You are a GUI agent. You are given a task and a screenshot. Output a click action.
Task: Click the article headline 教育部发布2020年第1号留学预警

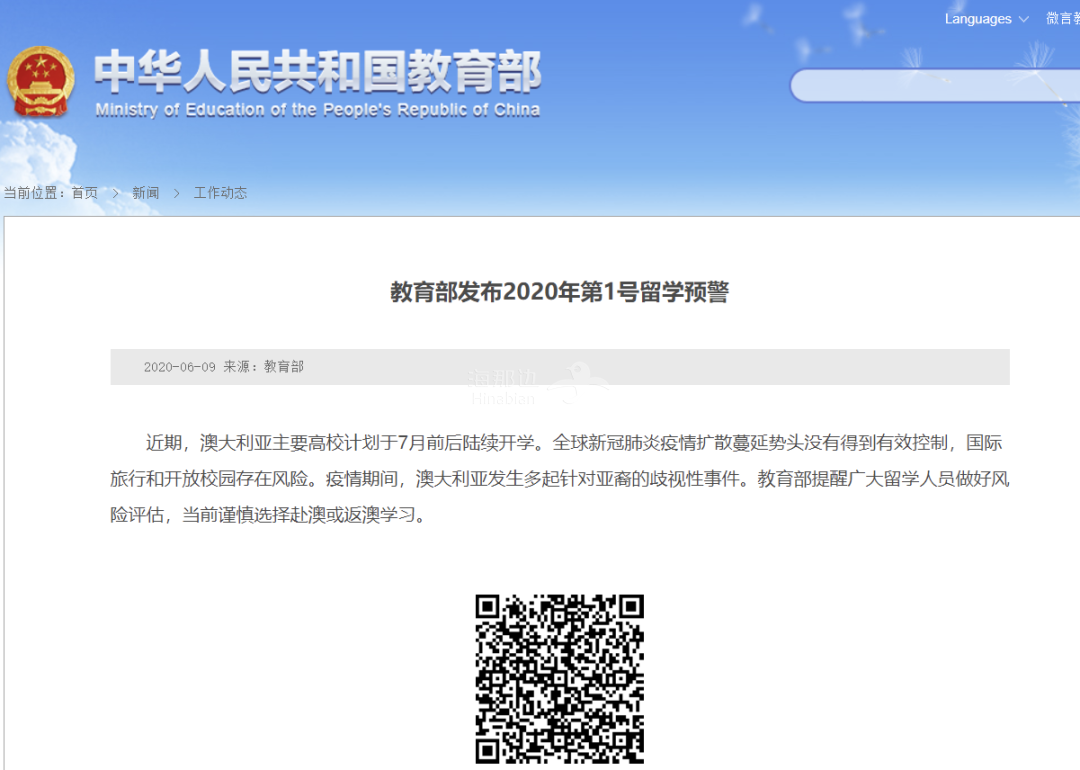(x=559, y=292)
